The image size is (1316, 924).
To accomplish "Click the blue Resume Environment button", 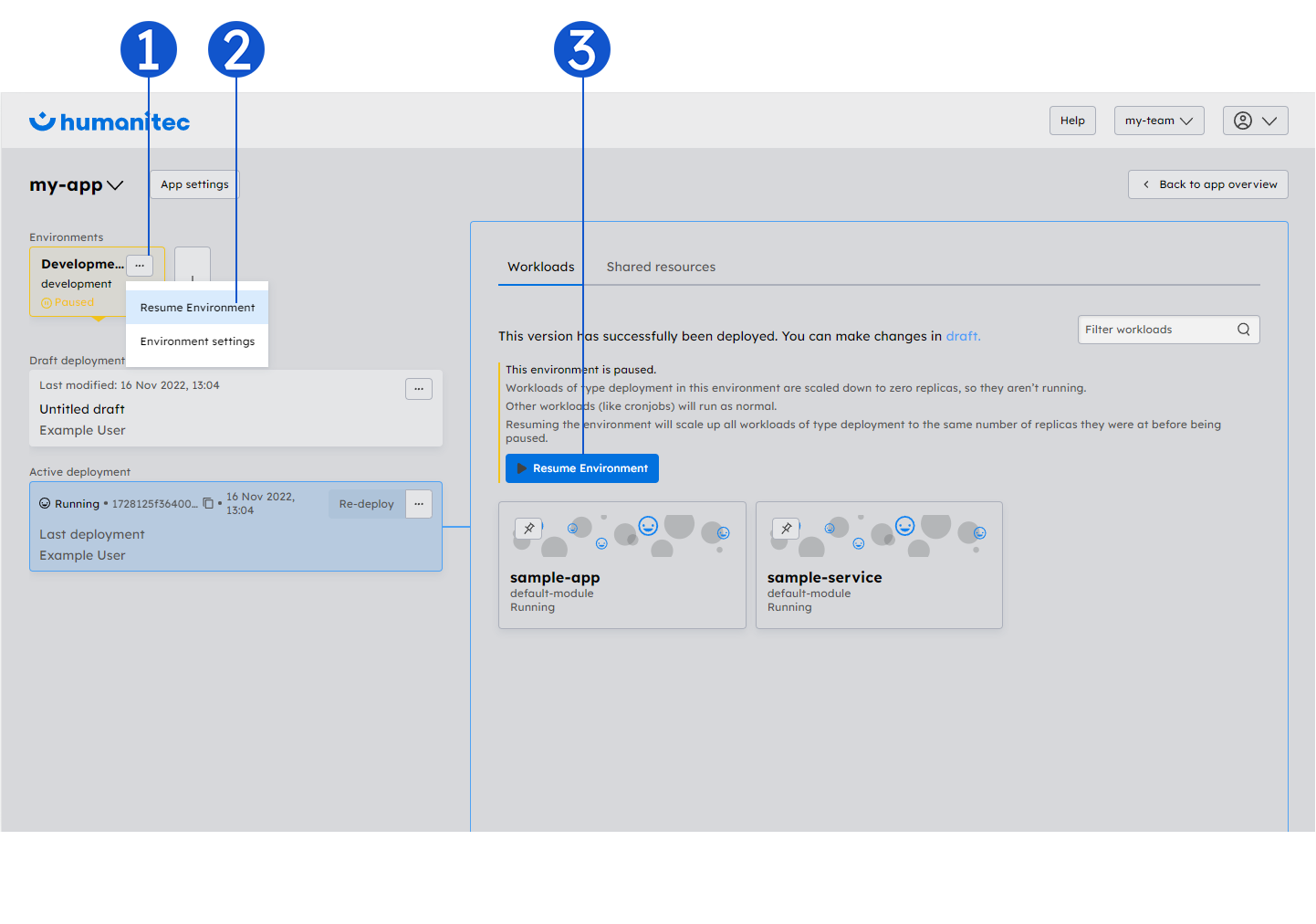I will point(582,468).
